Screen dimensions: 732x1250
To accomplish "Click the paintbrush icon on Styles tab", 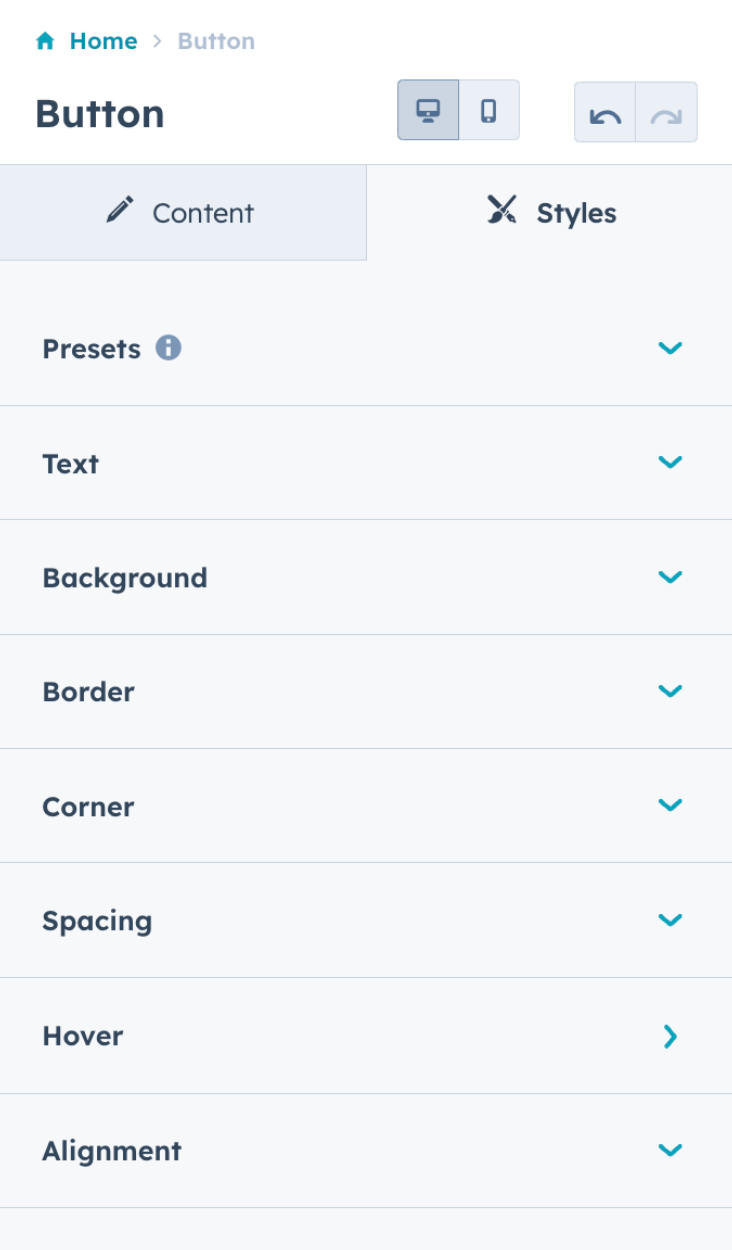I will [502, 210].
